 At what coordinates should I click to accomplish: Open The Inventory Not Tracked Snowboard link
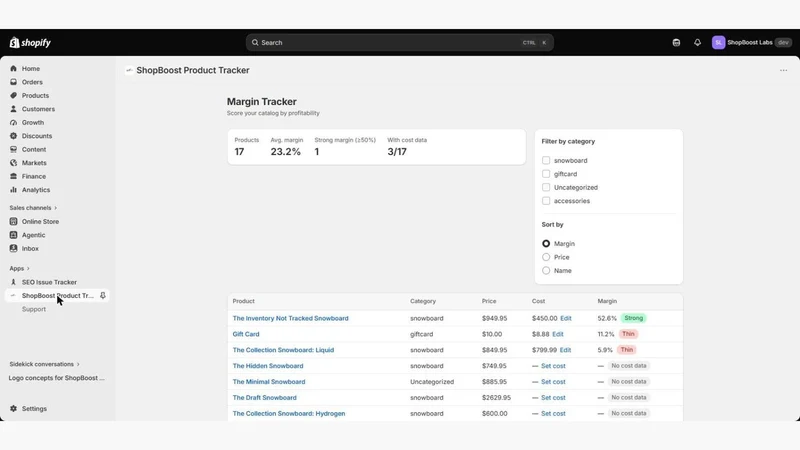pos(290,318)
